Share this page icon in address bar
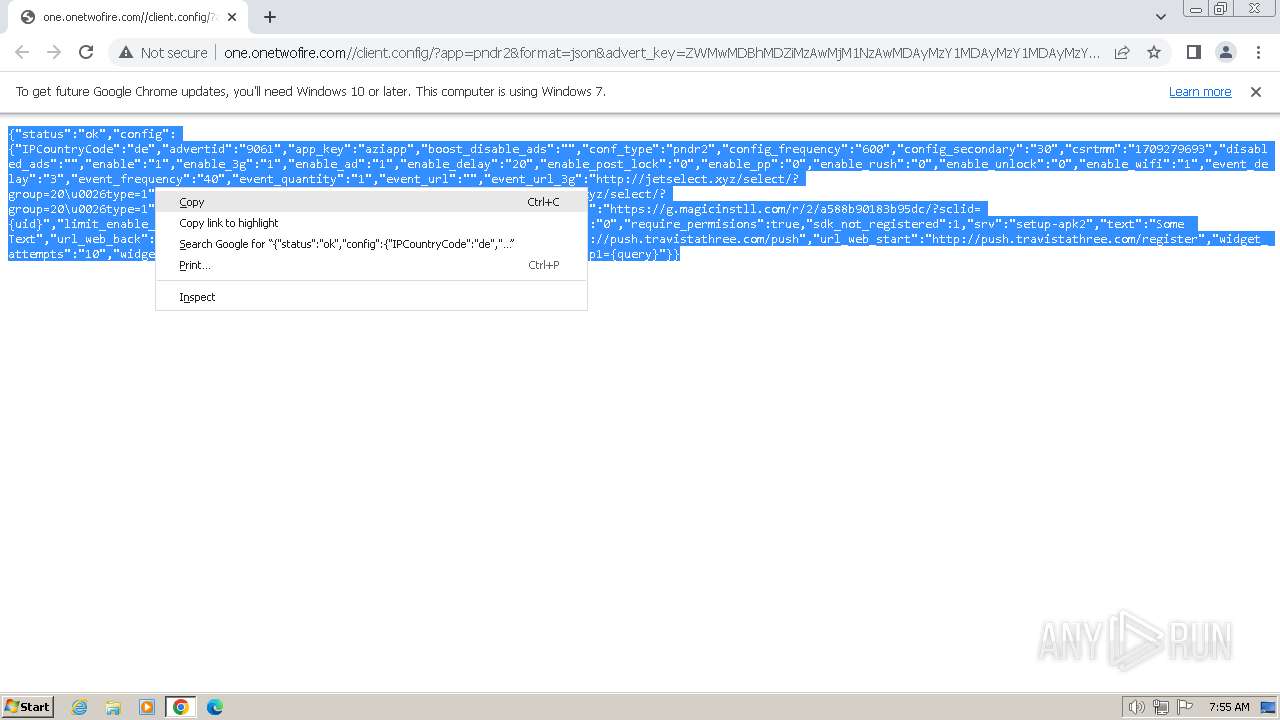 point(1122,52)
